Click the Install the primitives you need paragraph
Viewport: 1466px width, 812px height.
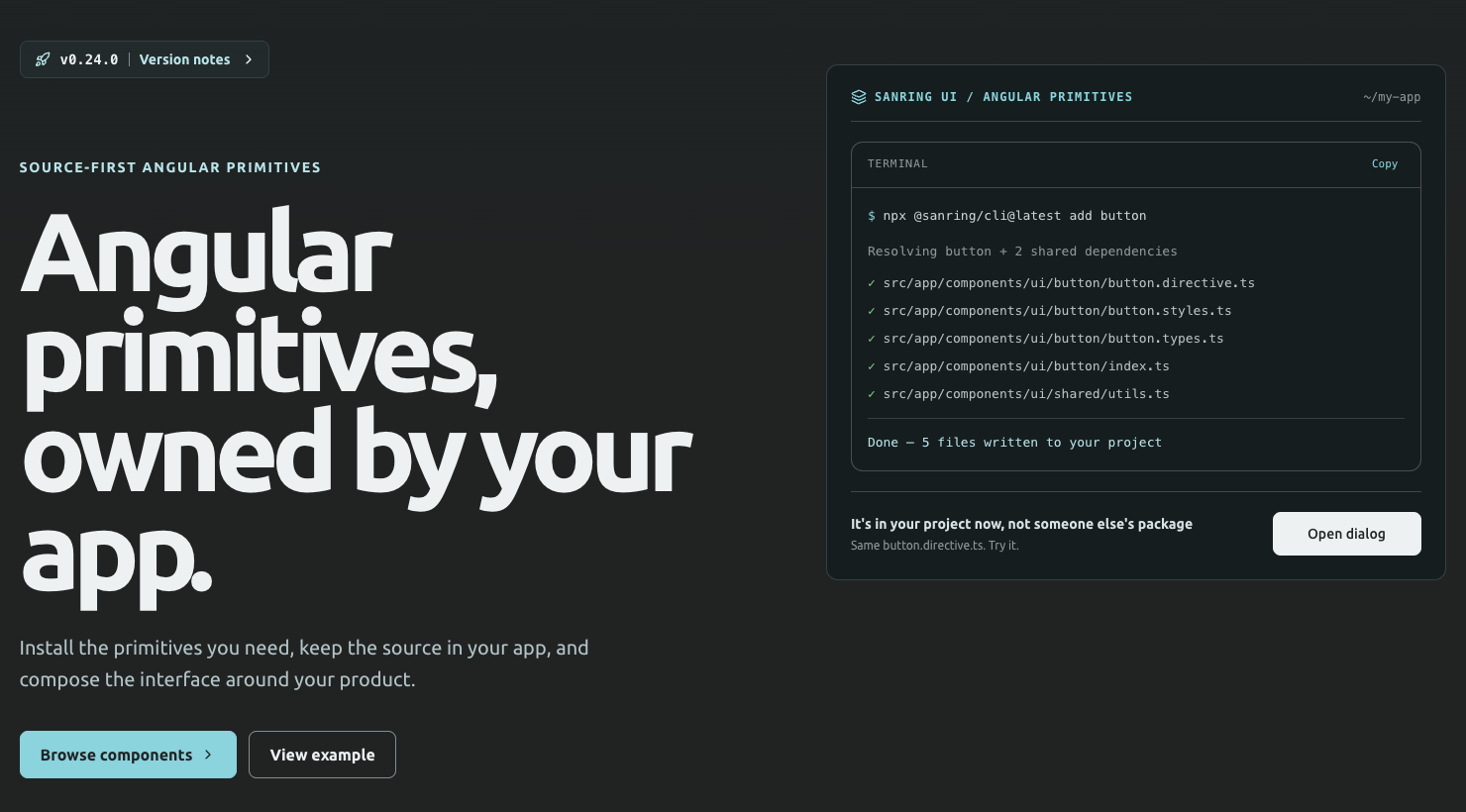304,663
